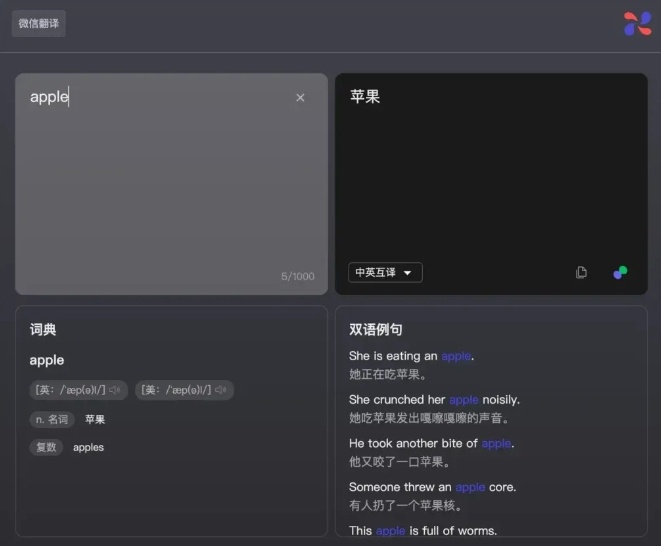Click the plural form apples

point(89,447)
